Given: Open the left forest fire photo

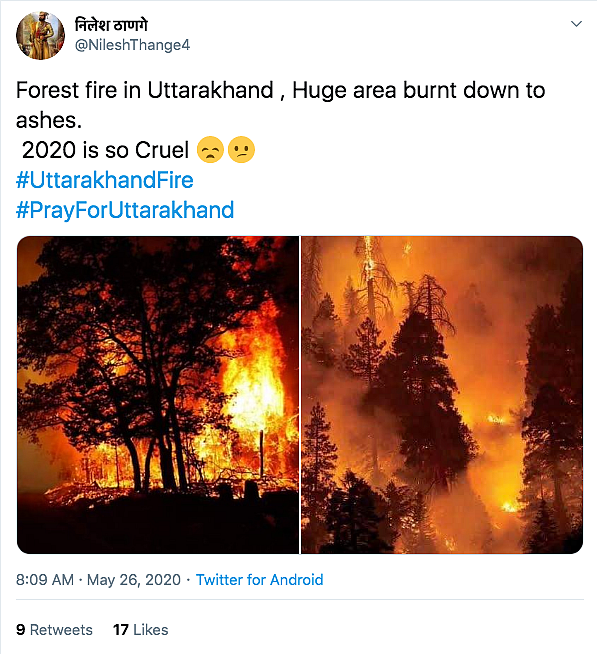Looking at the screenshot, I should [x=158, y=395].
